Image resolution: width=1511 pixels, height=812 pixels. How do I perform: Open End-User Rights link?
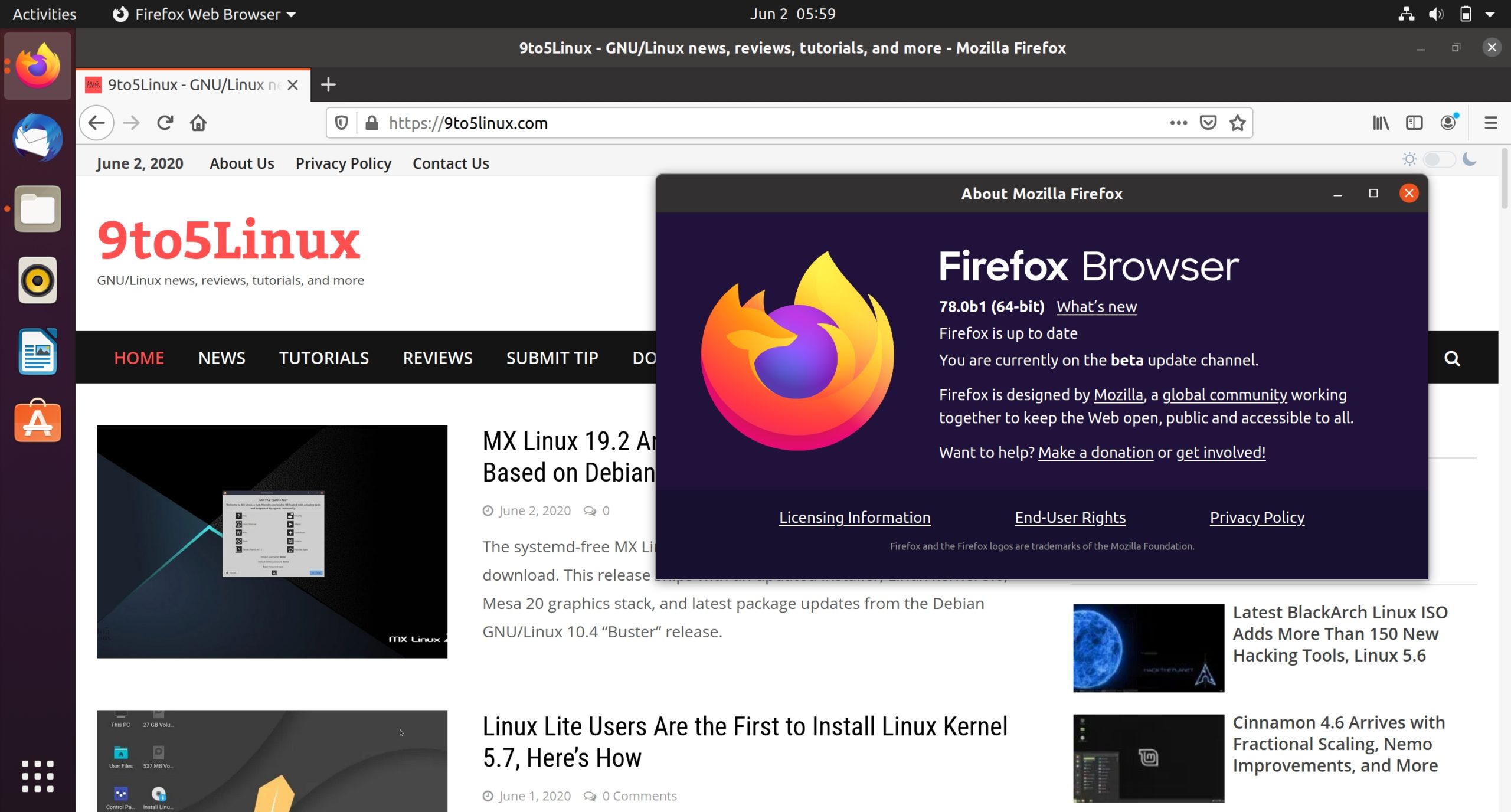coord(1070,518)
